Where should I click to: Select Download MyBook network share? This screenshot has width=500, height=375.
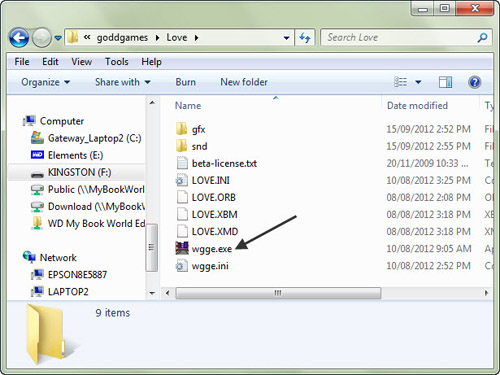pyautogui.click(x=88, y=206)
